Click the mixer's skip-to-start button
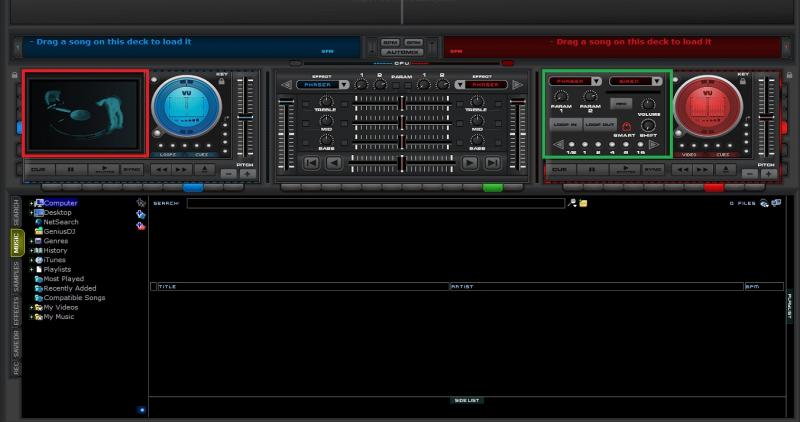The height and width of the screenshot is (422, 800). click(x=312, y=163)
